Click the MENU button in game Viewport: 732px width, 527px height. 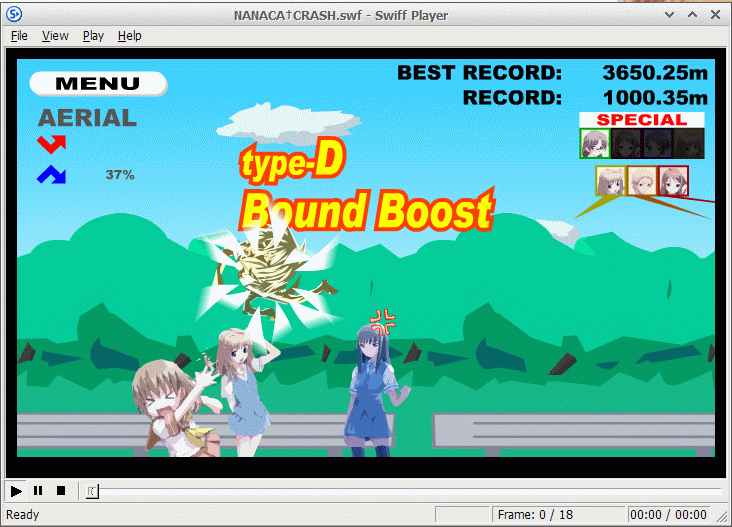pyautogui.click(x=98, y=84)
